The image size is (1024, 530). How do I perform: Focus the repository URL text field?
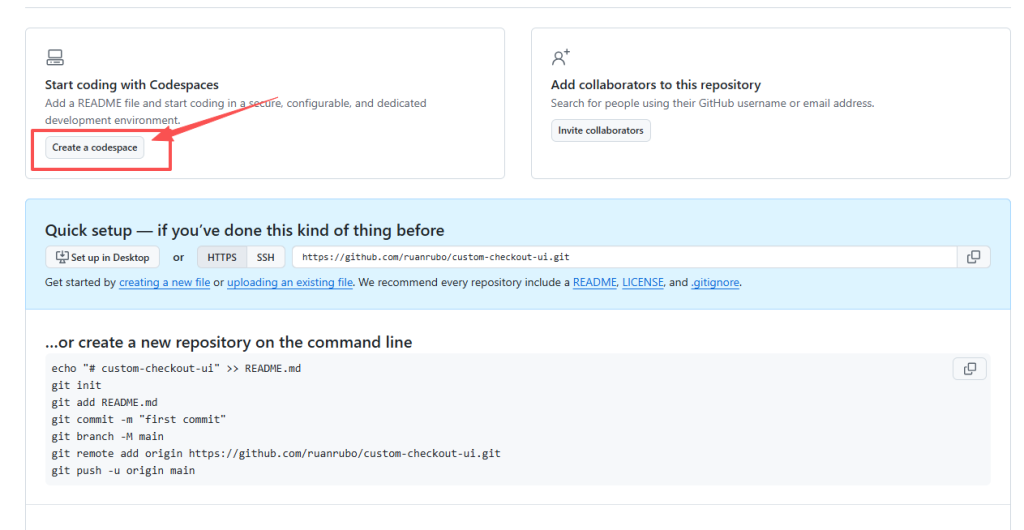click(620, 257)
